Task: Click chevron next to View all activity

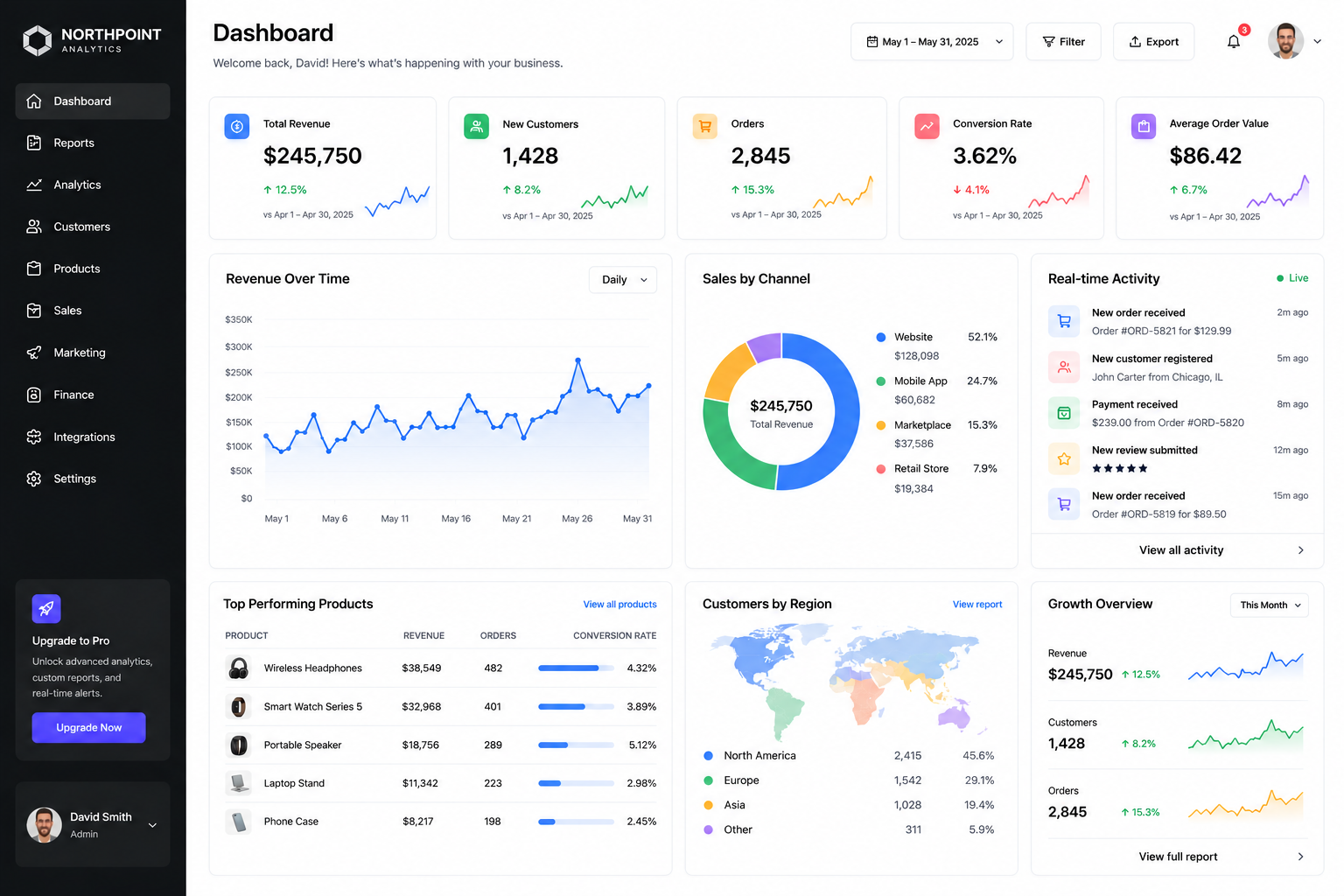Action: coord(1301,550)
